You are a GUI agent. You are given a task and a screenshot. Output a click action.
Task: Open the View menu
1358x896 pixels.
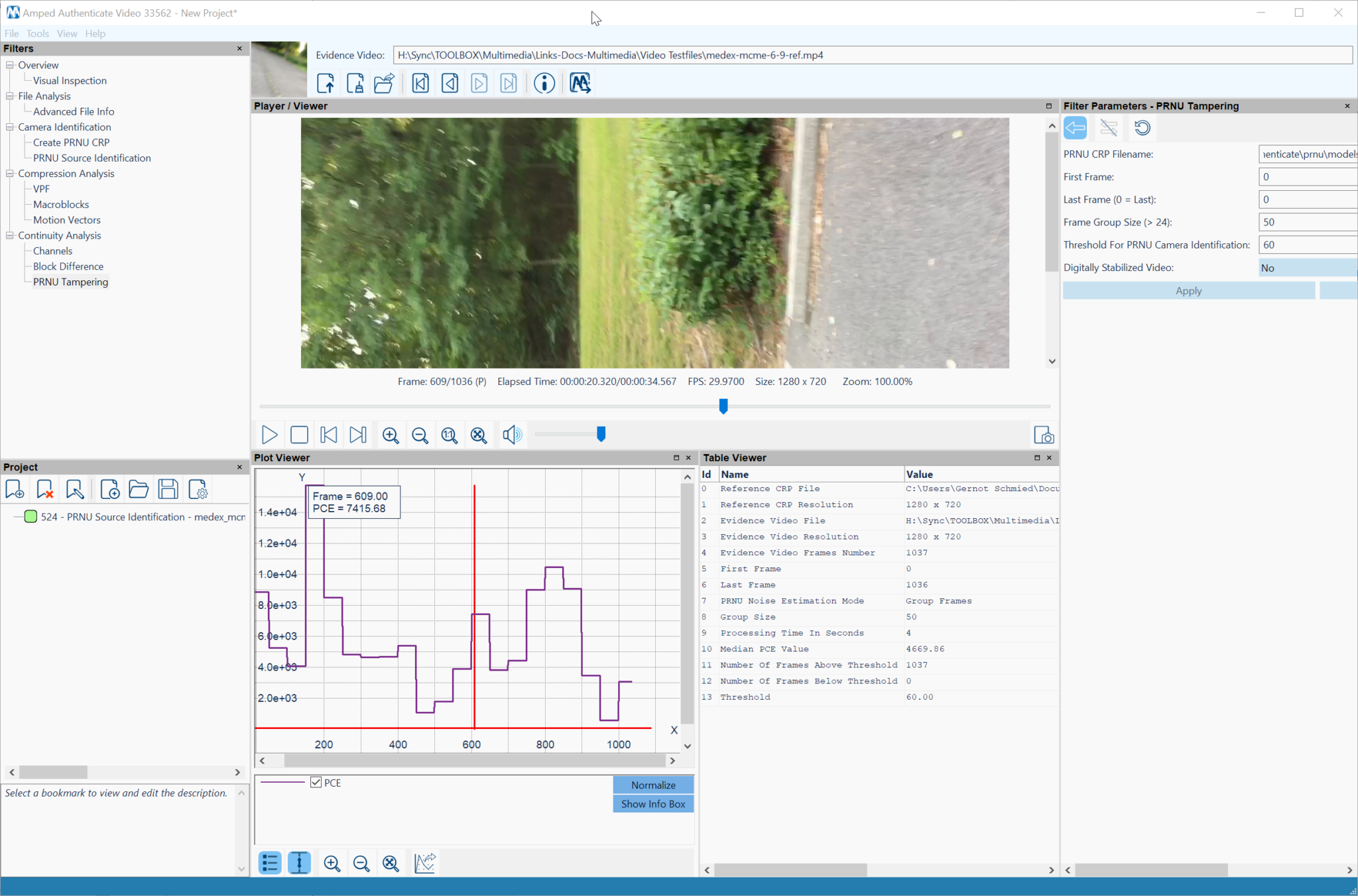(66, 33)
